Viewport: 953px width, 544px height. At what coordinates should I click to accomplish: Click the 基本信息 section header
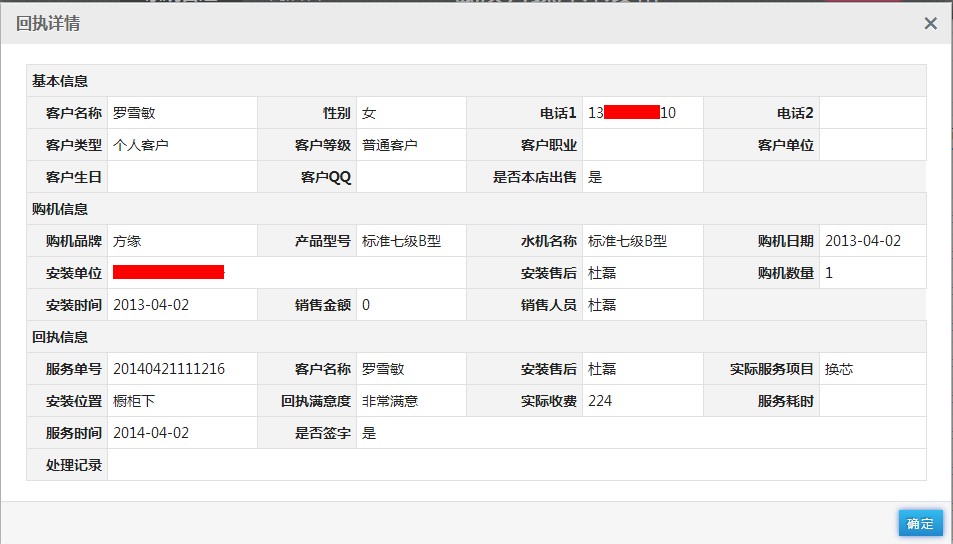(60, 81)
